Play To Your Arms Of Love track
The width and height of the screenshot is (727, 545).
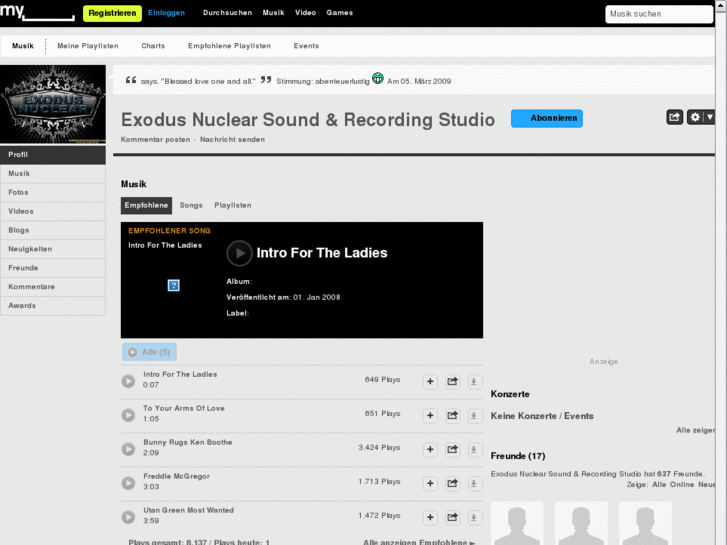point(128,415)
